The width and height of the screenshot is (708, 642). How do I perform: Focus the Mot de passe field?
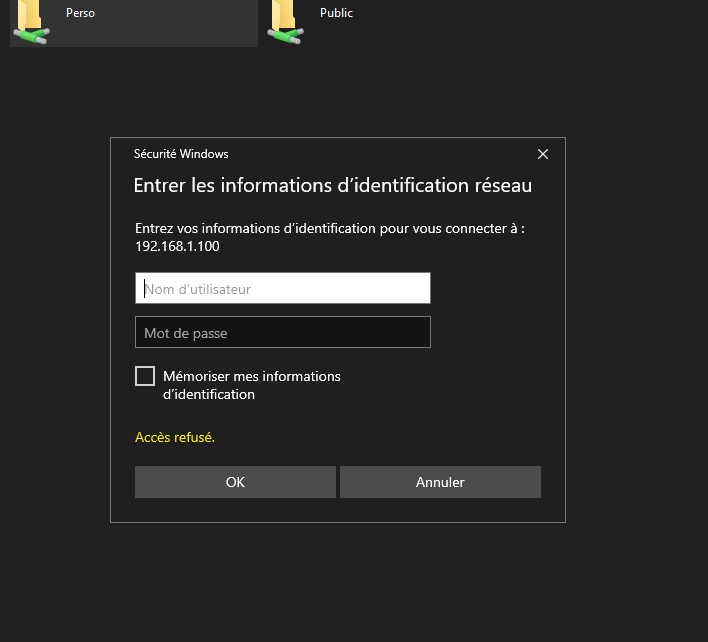[283, 333]
